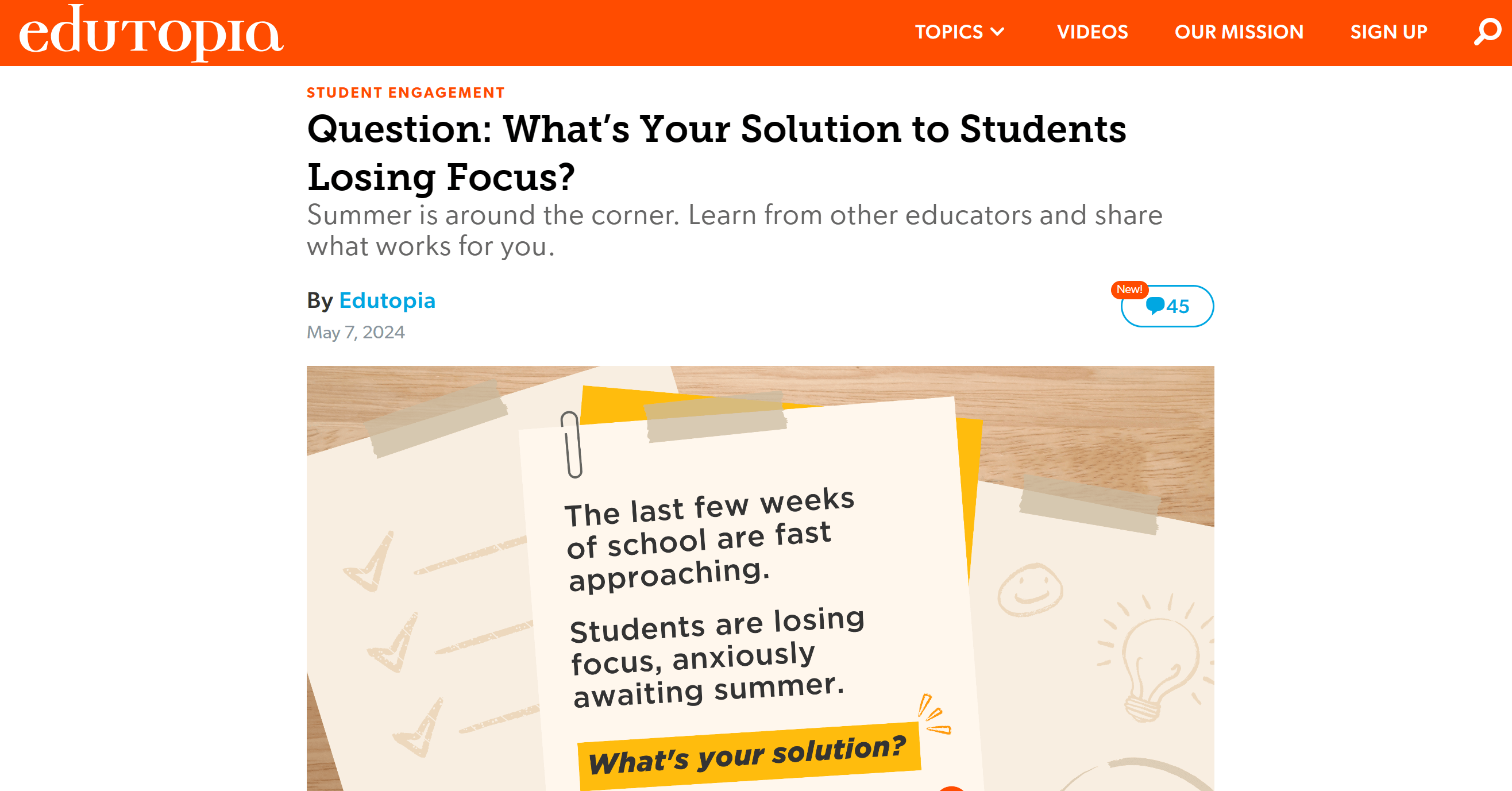Visit the Edutopia author link in byline

pyautogui.click(x=387, y=300)
